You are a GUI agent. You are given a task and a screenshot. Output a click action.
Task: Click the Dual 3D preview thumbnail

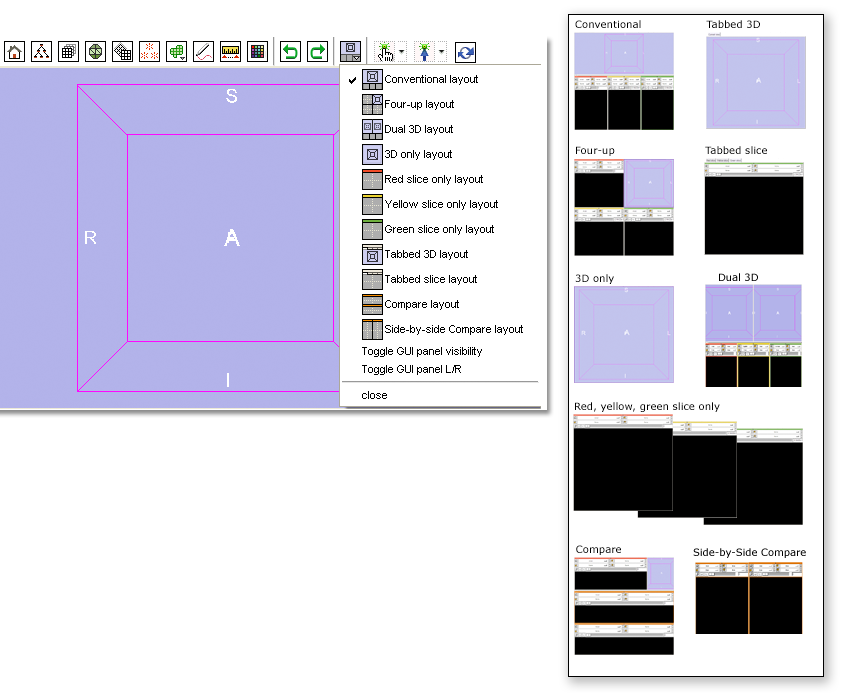(753, 336)
